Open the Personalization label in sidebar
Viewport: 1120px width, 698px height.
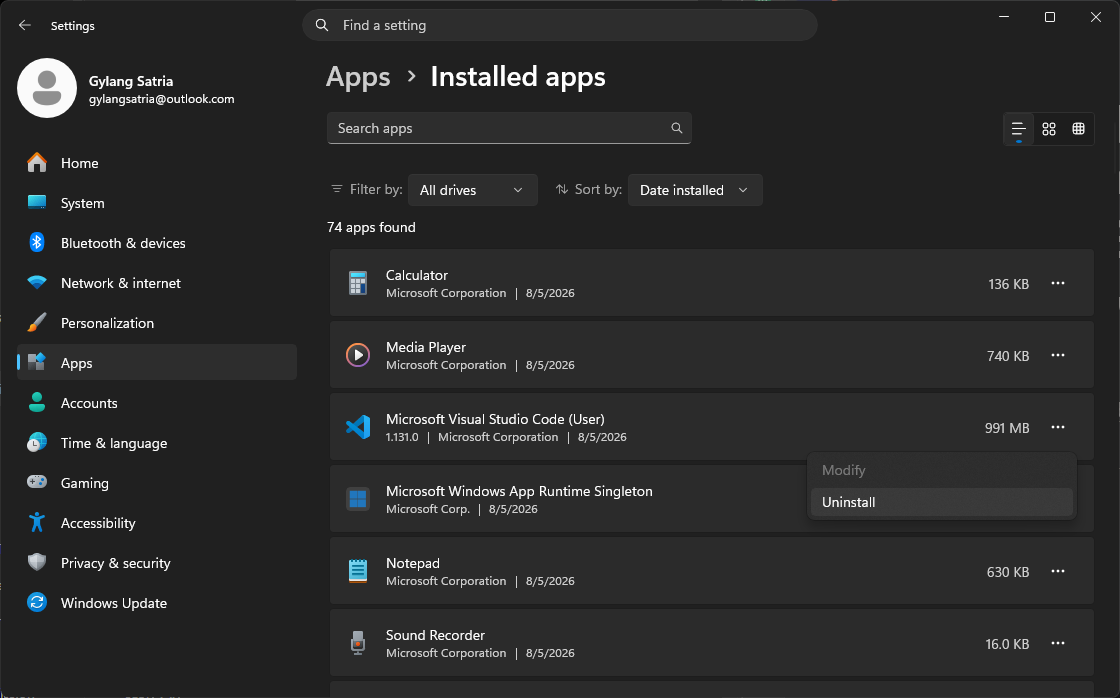[x=107, y=323]
